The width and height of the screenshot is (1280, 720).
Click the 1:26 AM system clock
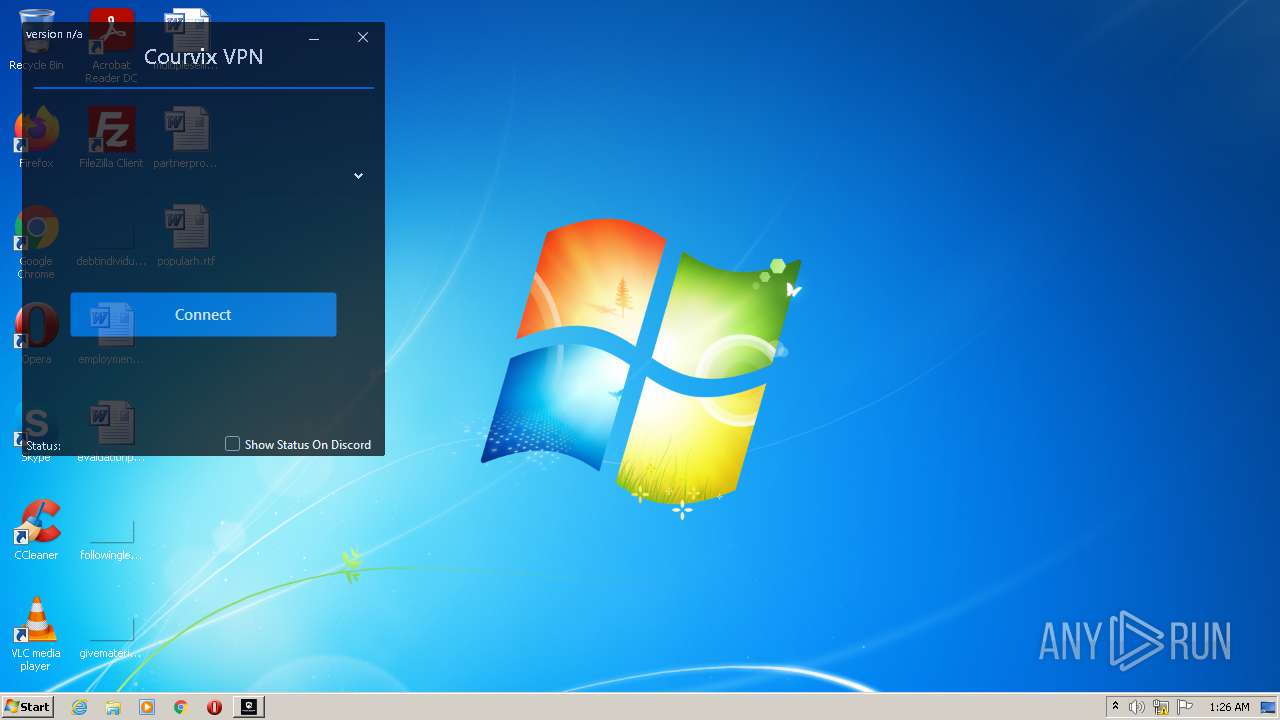(x=1229, y=707)
